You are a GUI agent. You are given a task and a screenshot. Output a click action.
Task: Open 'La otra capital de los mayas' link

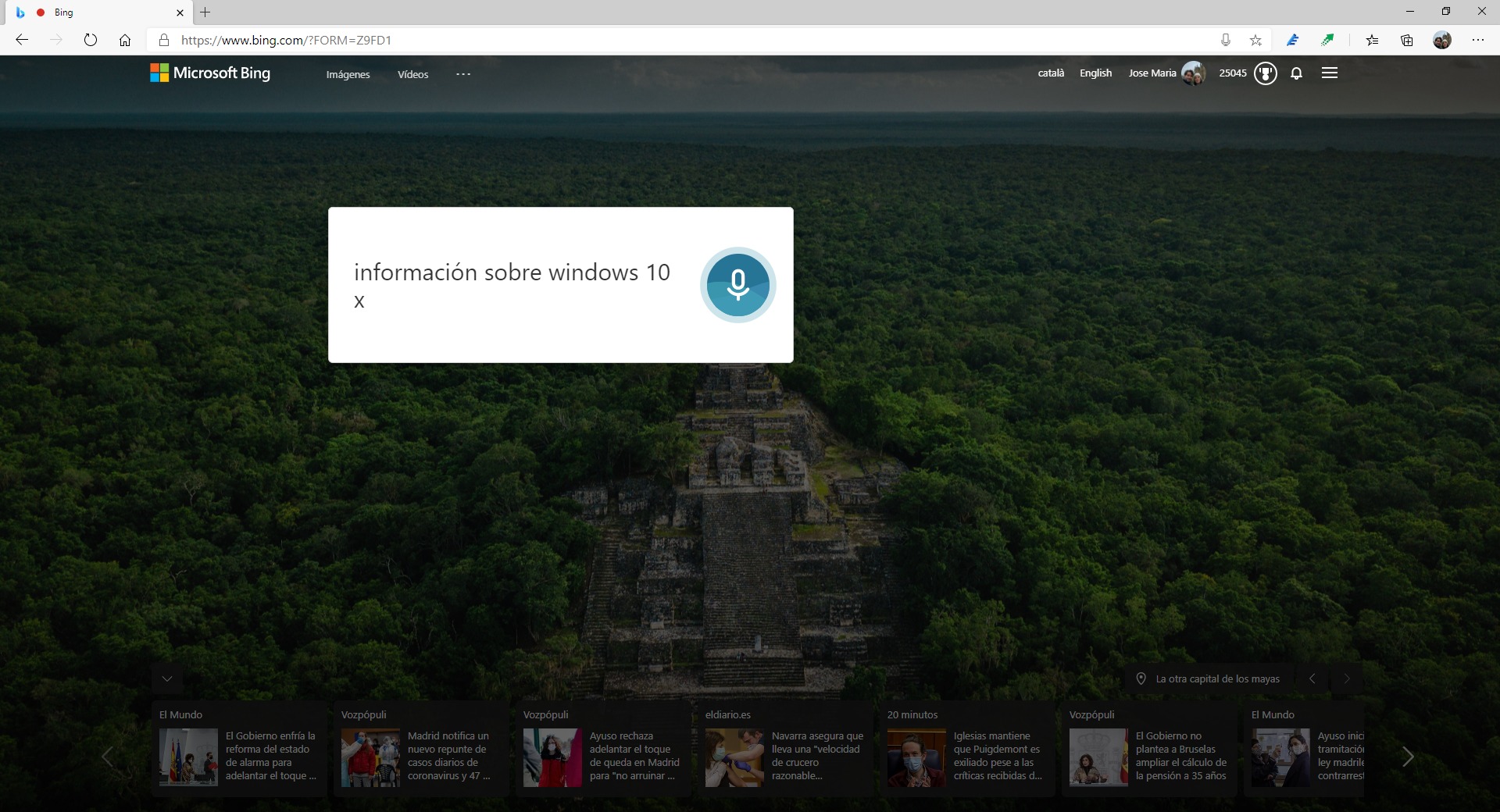tap(1218, 679)
